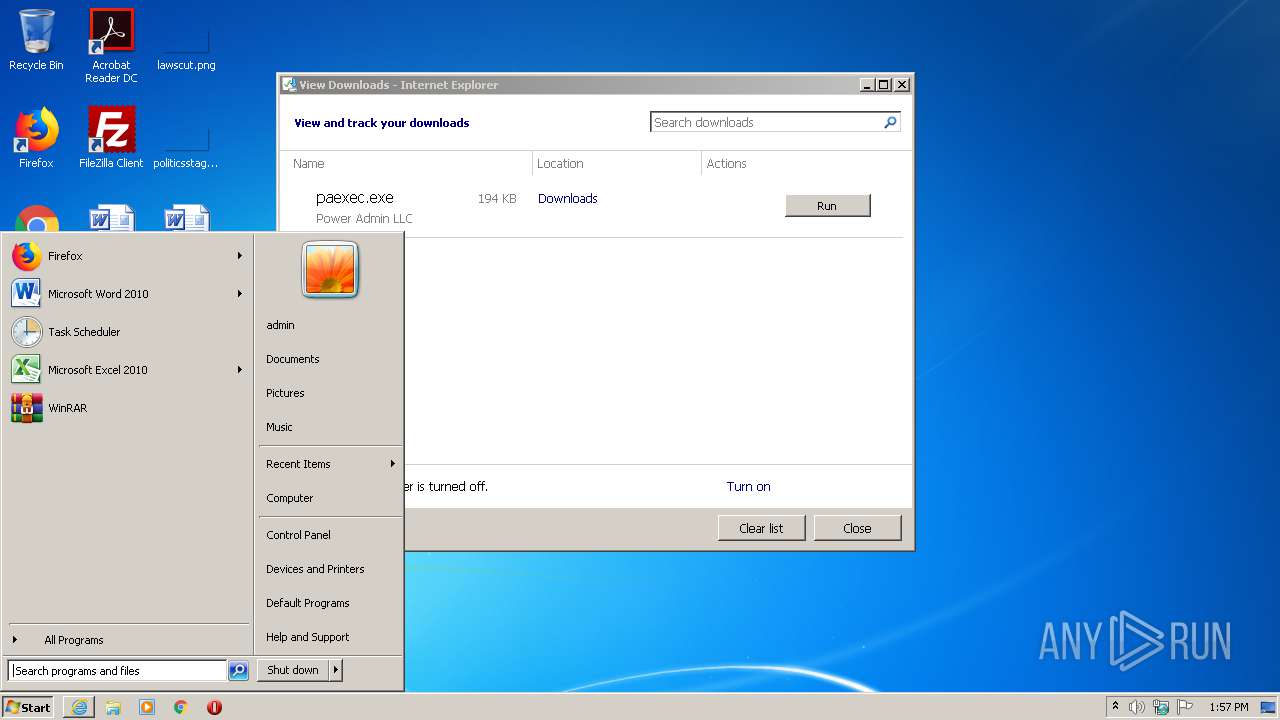Open shut down options arrow
The height and width of the screenshot is (720, 1280).
coord(336,670)
